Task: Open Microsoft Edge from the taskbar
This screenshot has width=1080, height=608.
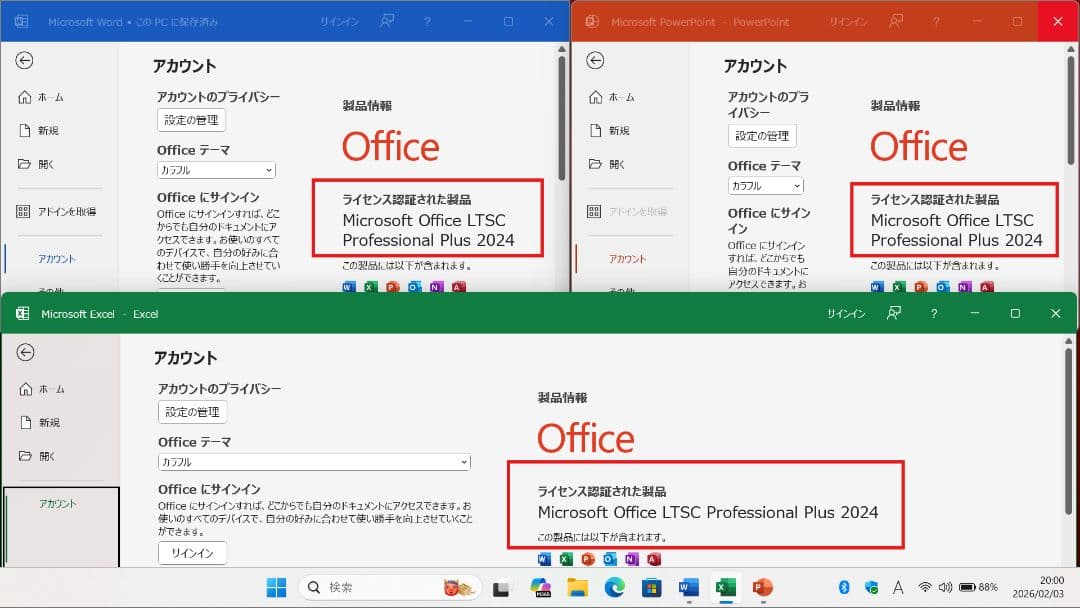Action: (x=614, y=587)
